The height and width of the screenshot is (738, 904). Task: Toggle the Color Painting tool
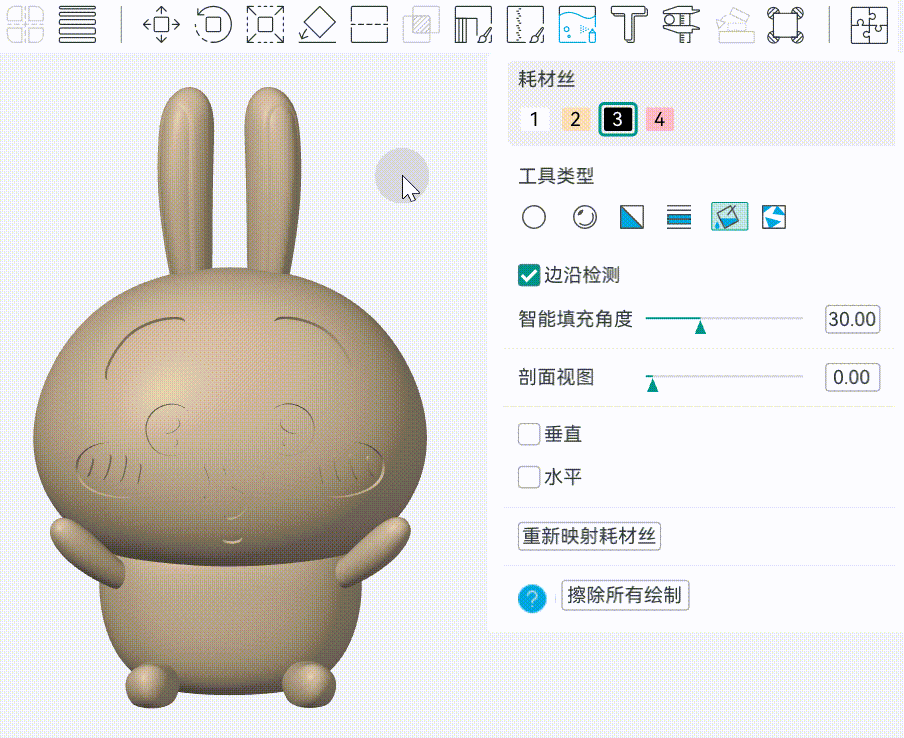(578, 24)
